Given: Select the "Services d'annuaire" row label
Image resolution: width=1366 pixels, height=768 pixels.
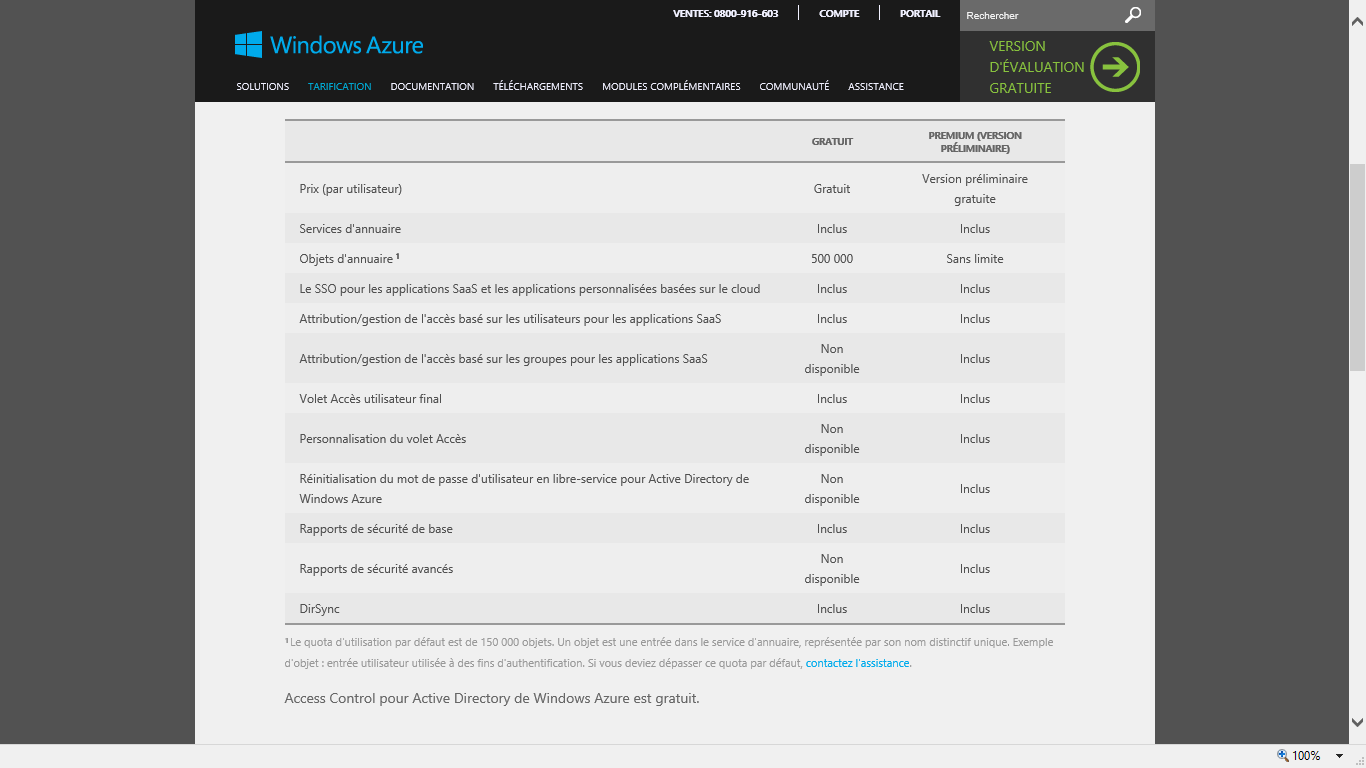Looking at the screenshot, I should 350,229.
